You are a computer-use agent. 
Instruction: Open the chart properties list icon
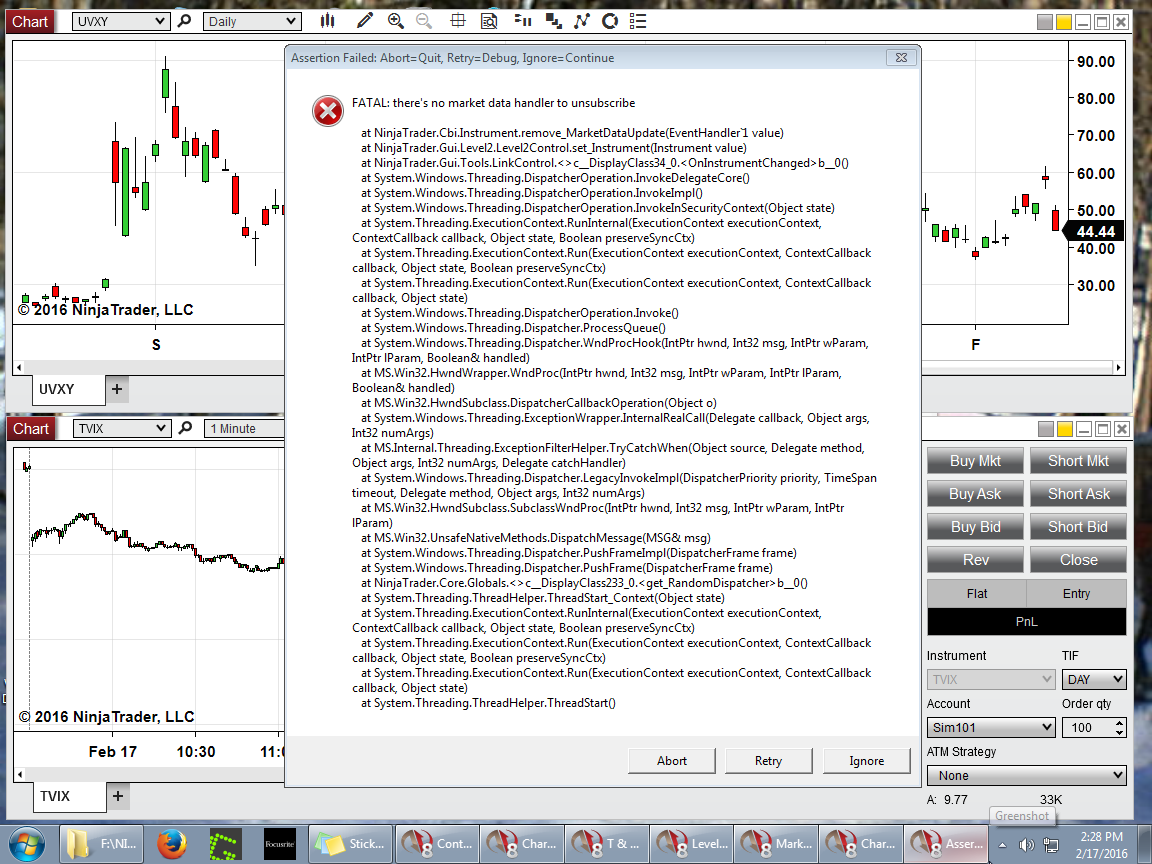coord(638,21)
